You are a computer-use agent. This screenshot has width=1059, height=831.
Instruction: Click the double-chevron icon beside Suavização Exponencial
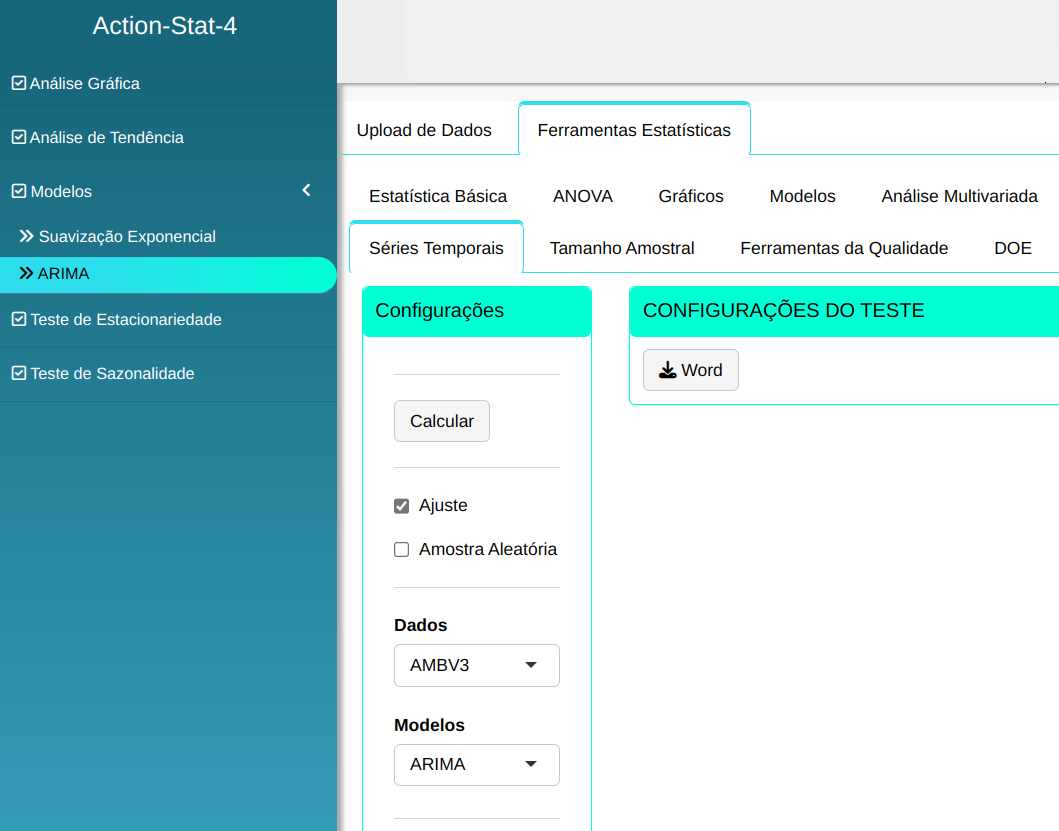click(x=27, y=237)
